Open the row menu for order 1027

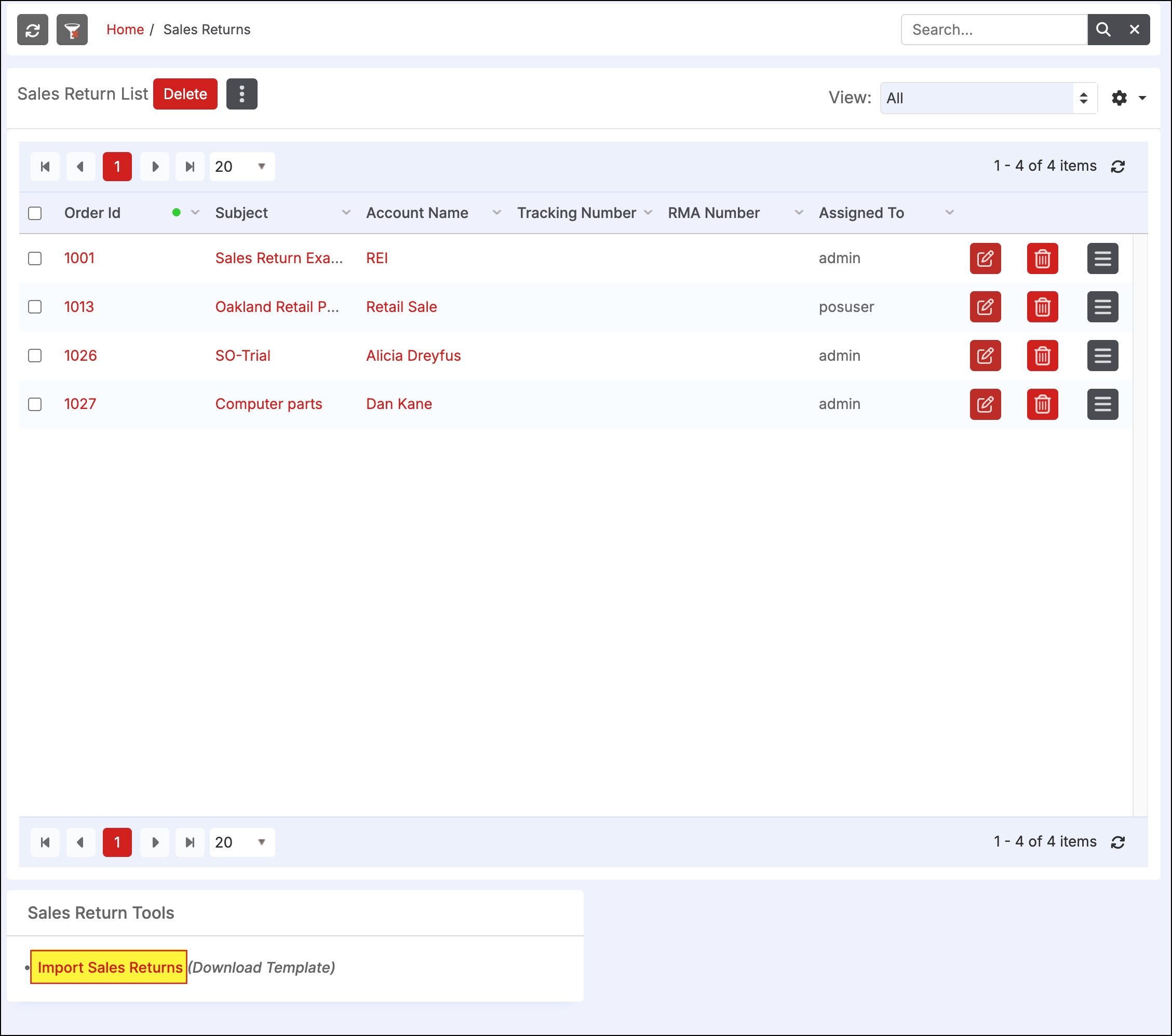tap(1102, 404)
